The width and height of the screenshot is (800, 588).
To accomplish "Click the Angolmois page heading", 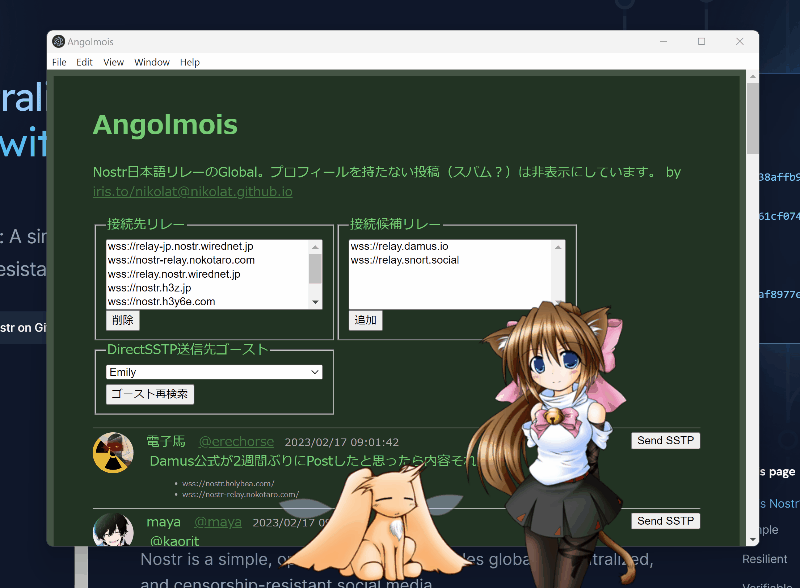I will click(x=165, y=125).
